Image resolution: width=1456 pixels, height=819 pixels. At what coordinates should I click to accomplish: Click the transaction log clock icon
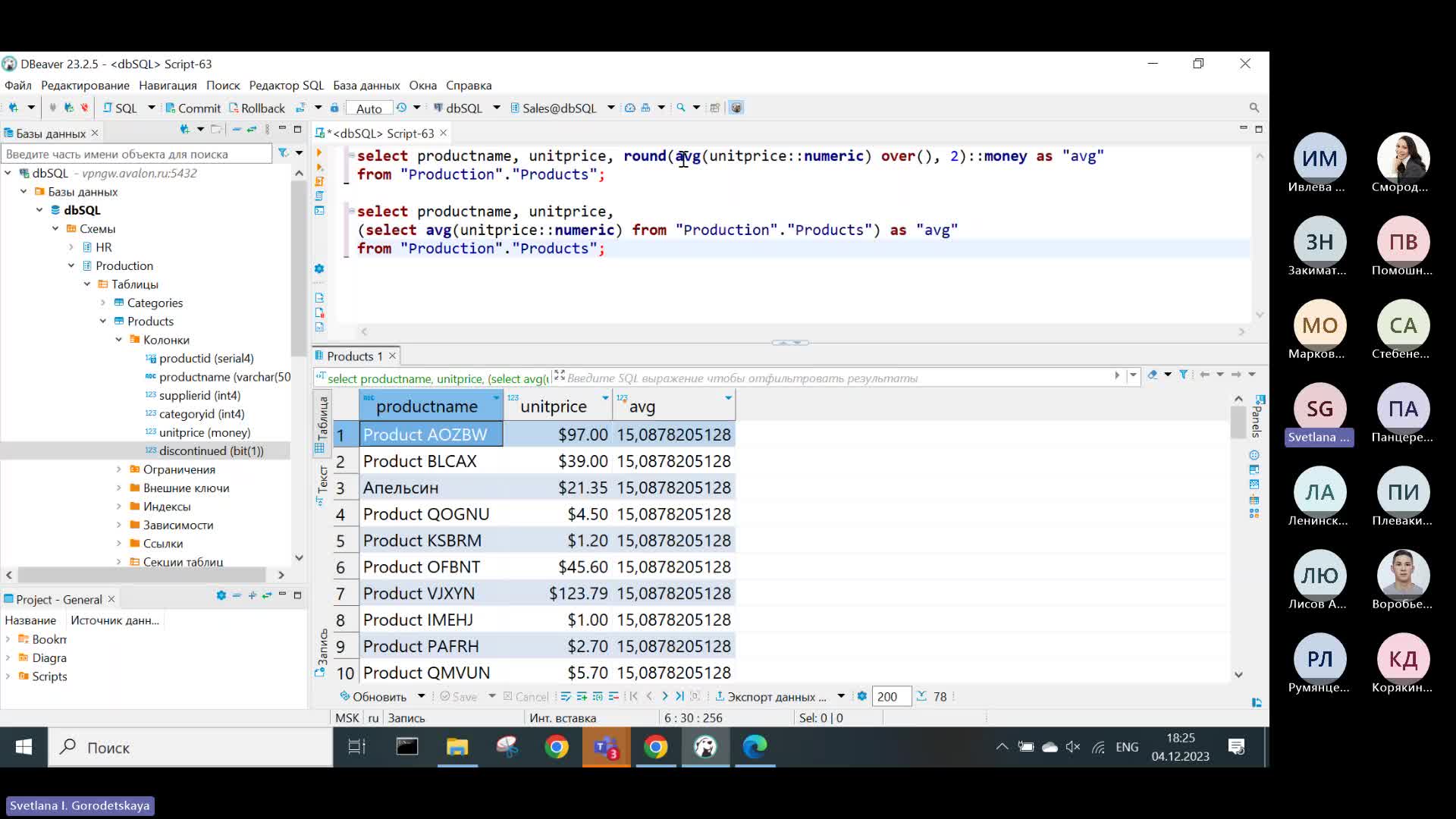[401, 108]
